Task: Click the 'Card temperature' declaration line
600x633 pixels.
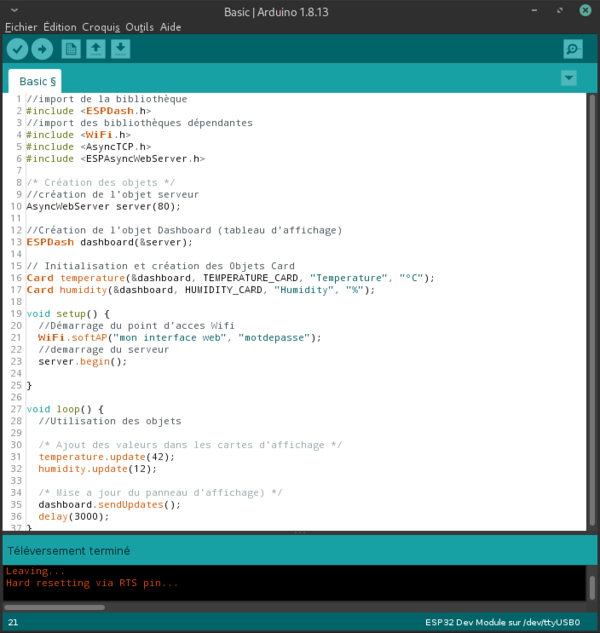Action: (231, 278)
